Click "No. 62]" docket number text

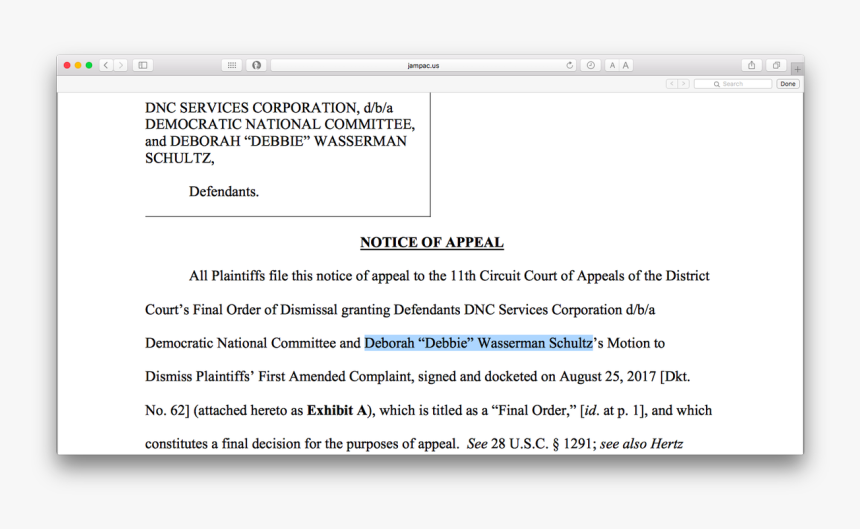167,411
